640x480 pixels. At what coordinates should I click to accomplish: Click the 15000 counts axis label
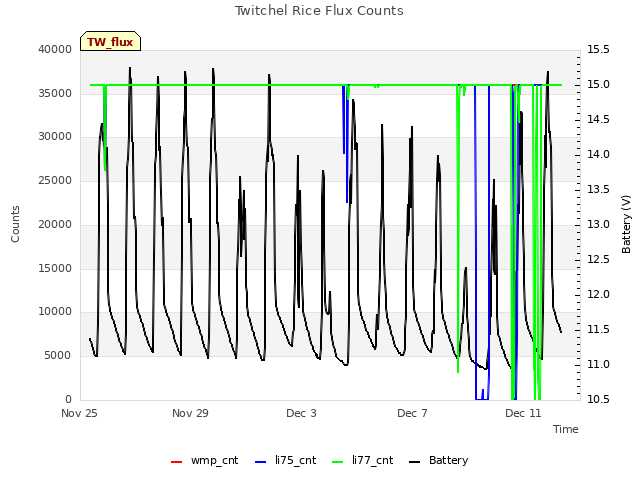(55, 268)
